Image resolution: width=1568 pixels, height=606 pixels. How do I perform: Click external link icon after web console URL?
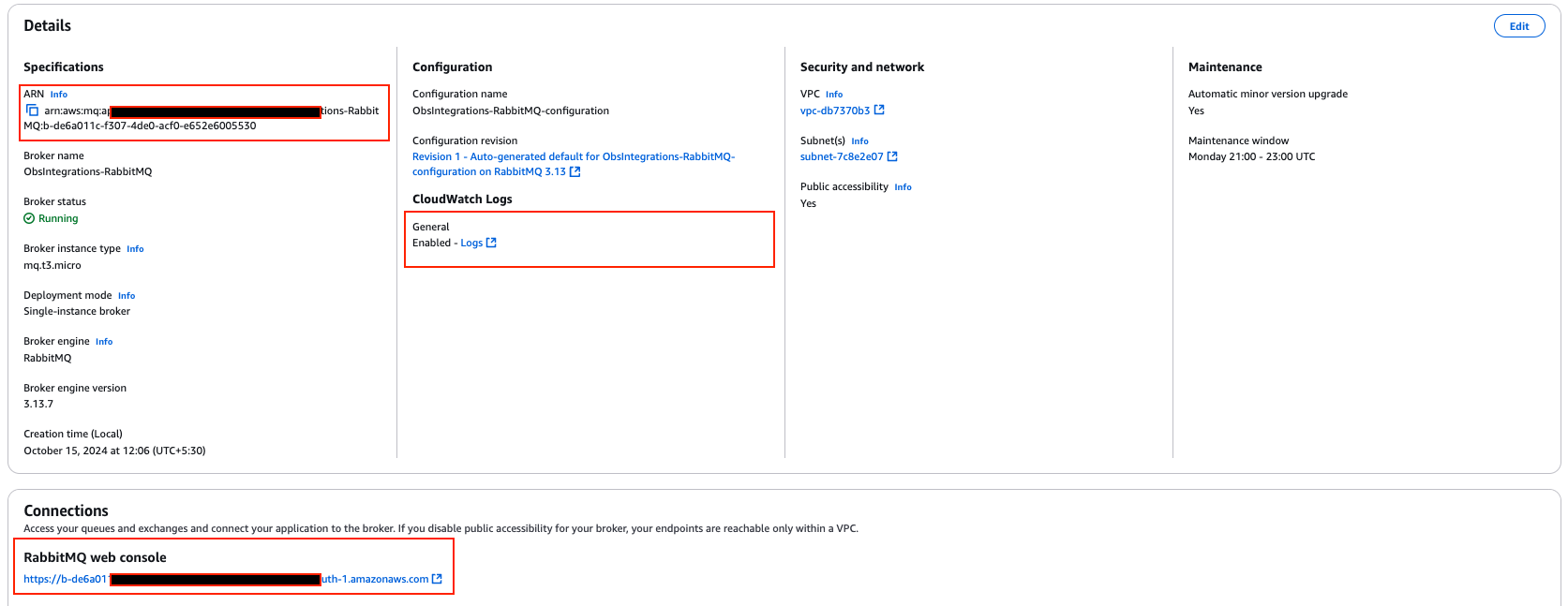click(x=437, y=579)
